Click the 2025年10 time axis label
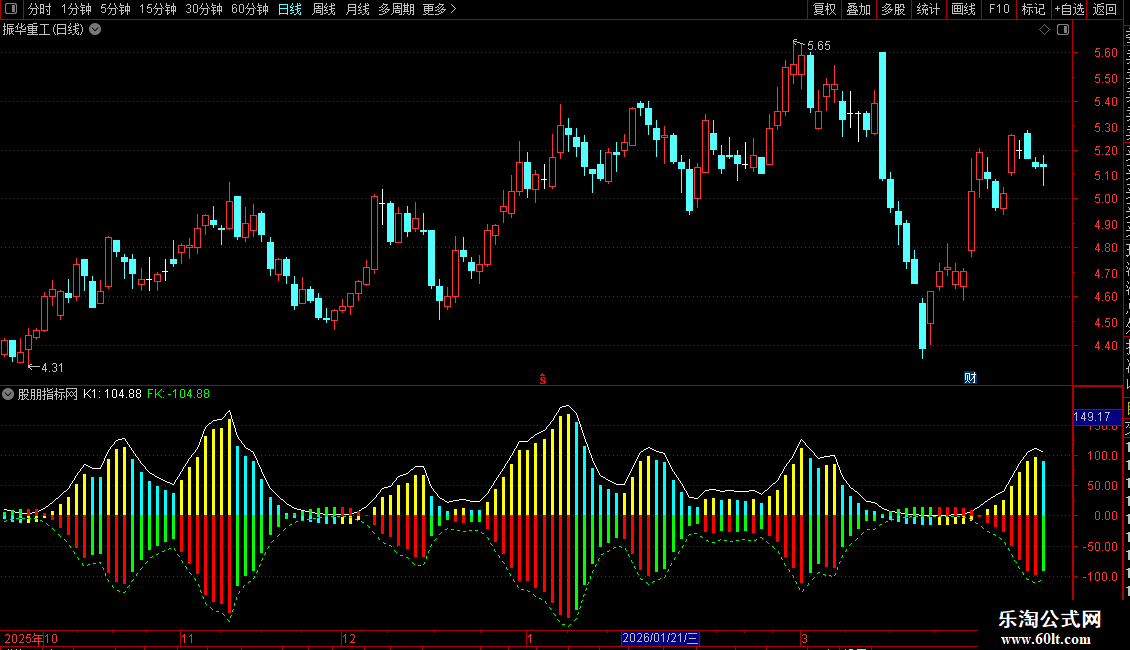This screenshot has width=1130, height=650. (31, 638)
